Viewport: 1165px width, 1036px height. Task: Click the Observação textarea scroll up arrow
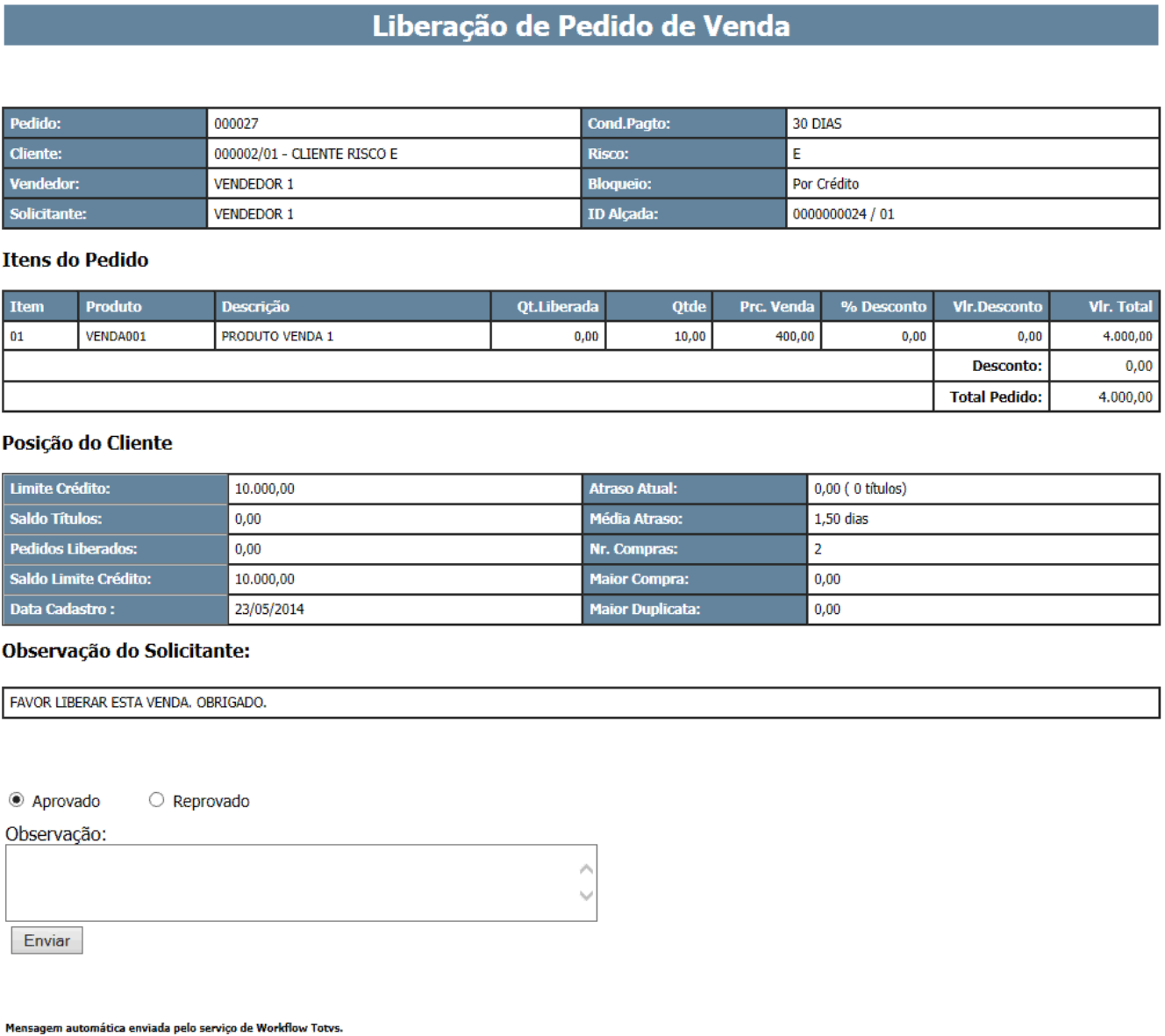(587, 869)
